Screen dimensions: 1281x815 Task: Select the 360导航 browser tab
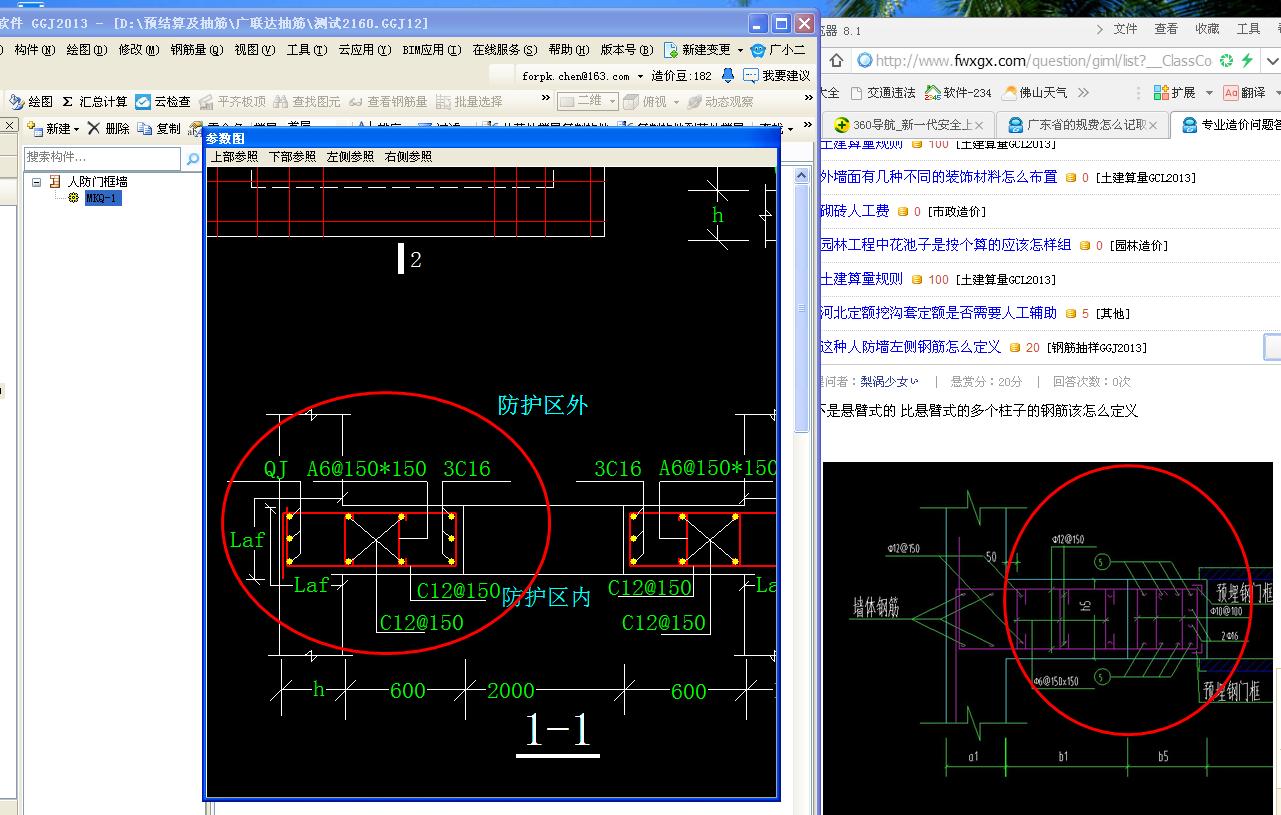tap(908, 125)
